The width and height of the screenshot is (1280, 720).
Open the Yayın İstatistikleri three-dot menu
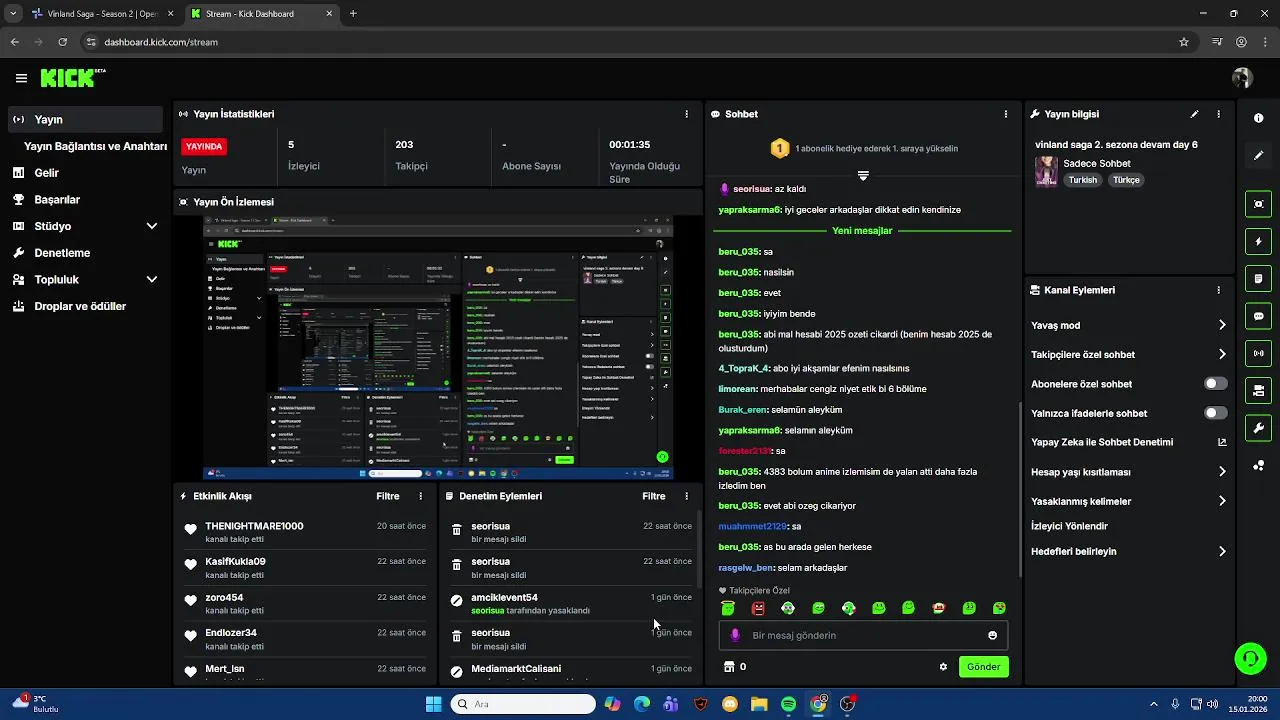686,114
